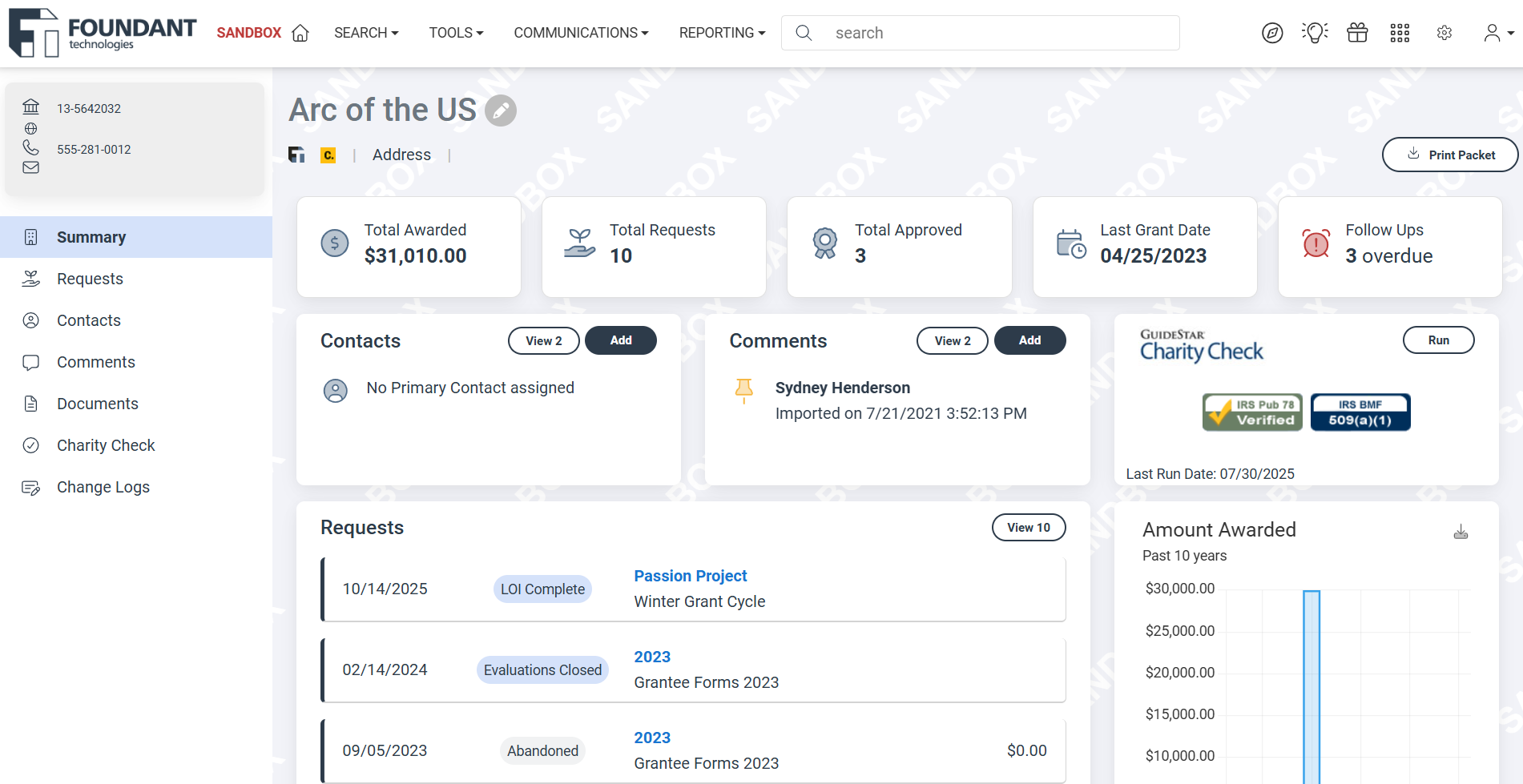Open Change Logs in the sidebar
The height and width of the screenshot is (784, 1523).
pos(136,487)
